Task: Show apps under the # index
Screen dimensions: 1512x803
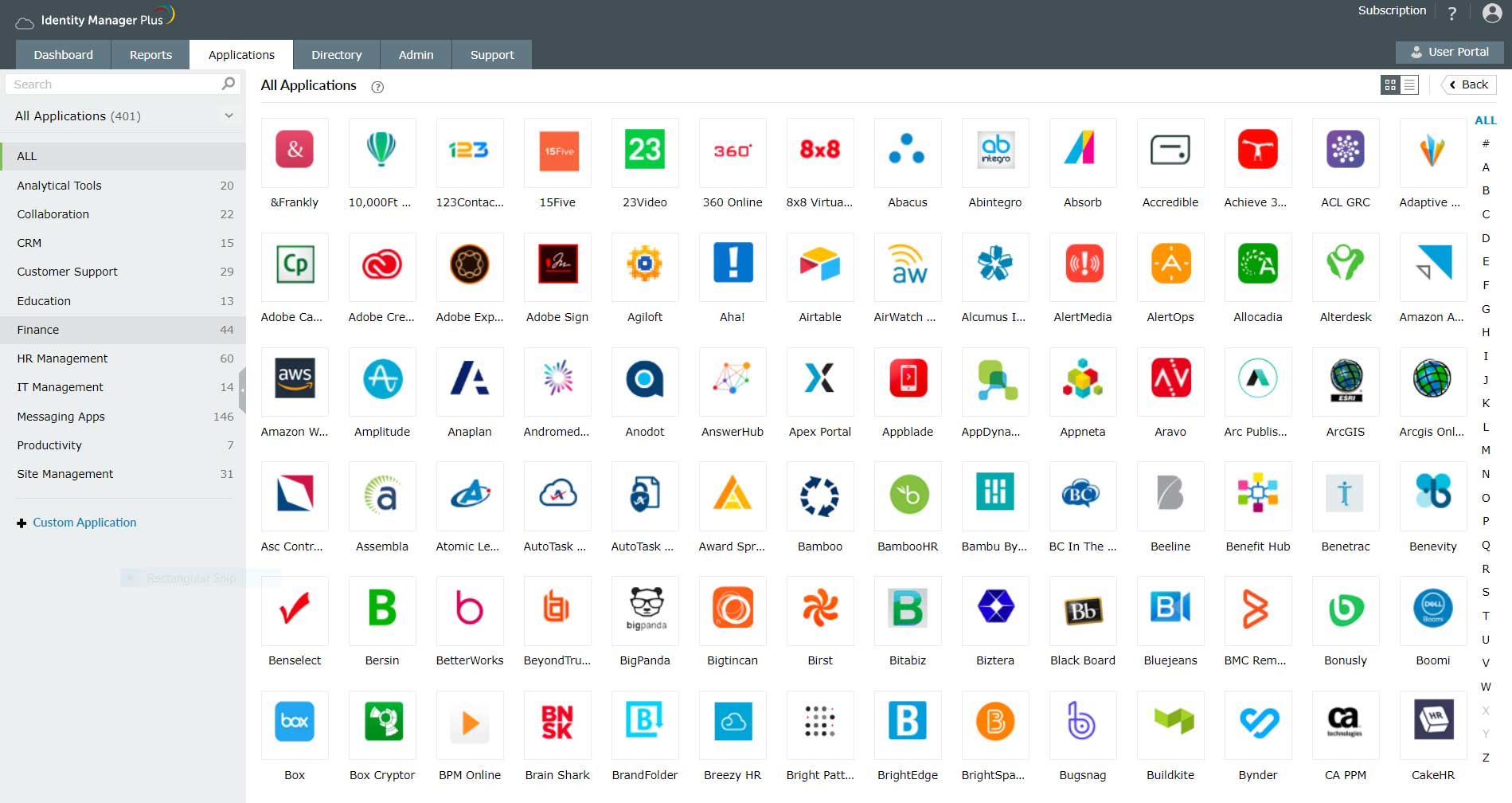Action: 1486,143
